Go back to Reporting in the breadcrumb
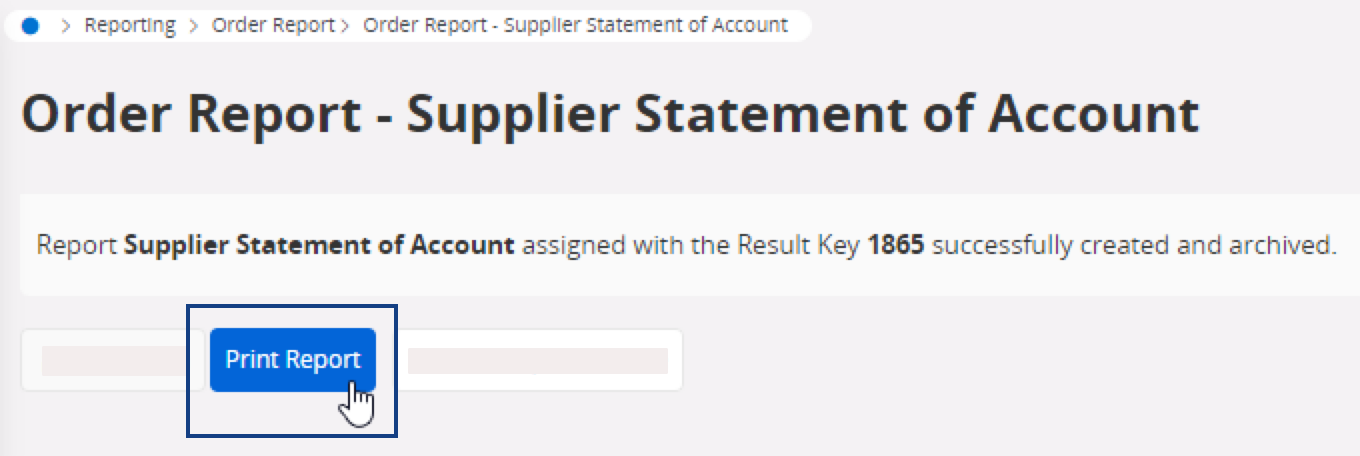Image resolution: width=1360 pixels, height=456 pixels. [x=130, y=26]
